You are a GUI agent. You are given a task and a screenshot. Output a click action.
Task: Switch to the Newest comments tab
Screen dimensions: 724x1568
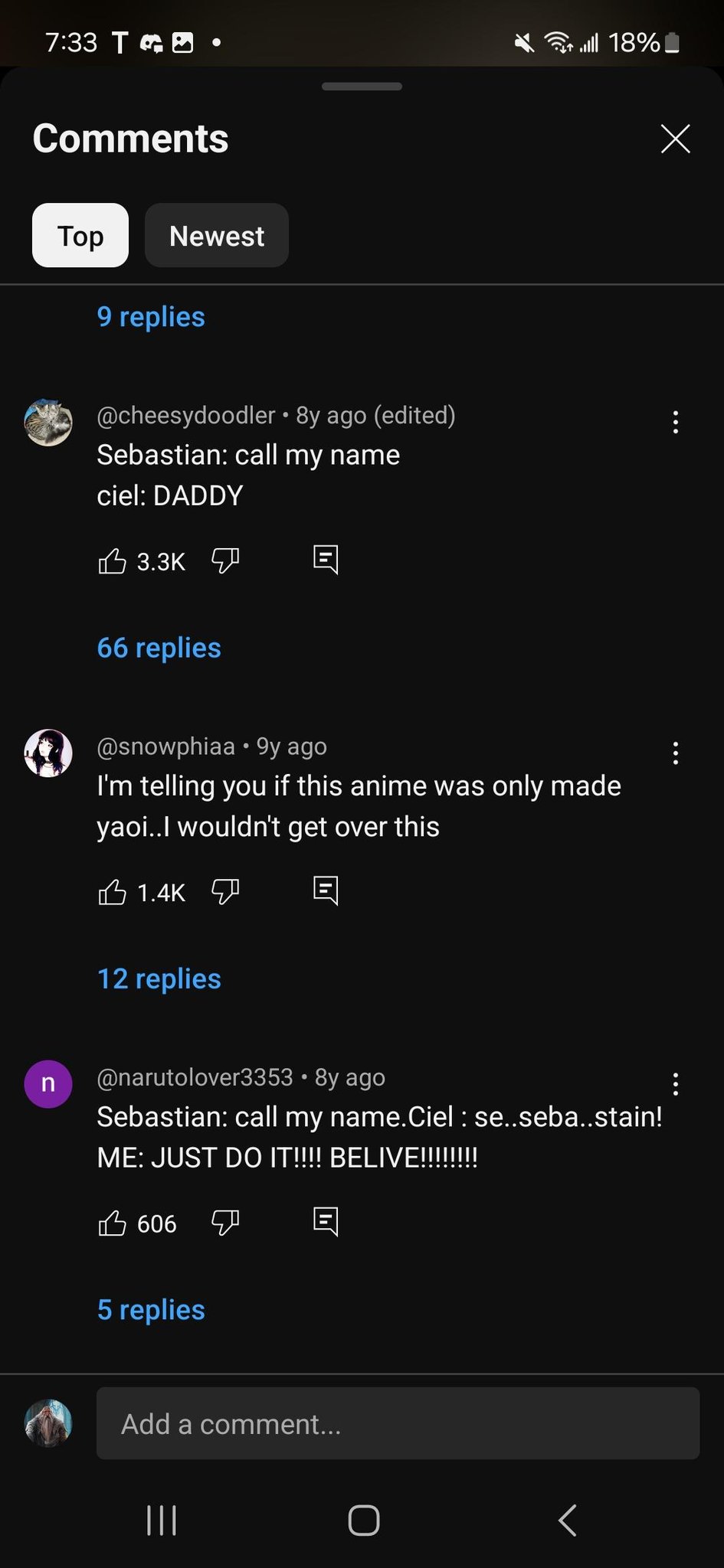point(217,236)
